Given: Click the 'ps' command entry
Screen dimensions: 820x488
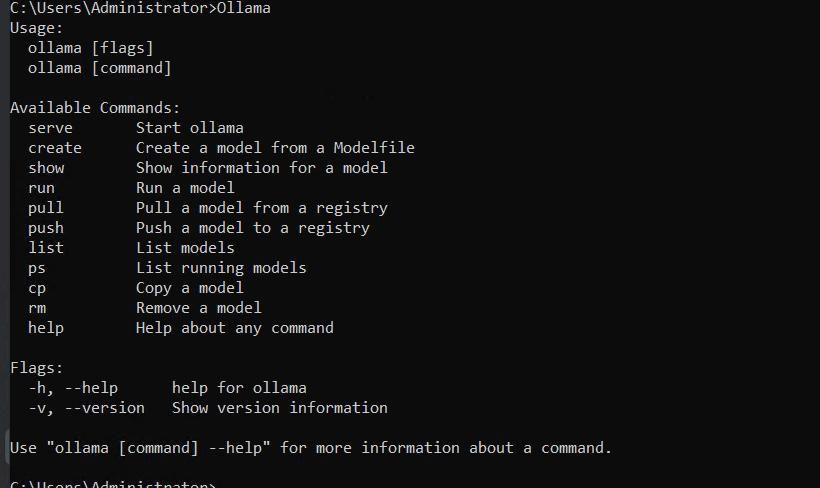Looking at the screenshot, I should tap(37, 268).
